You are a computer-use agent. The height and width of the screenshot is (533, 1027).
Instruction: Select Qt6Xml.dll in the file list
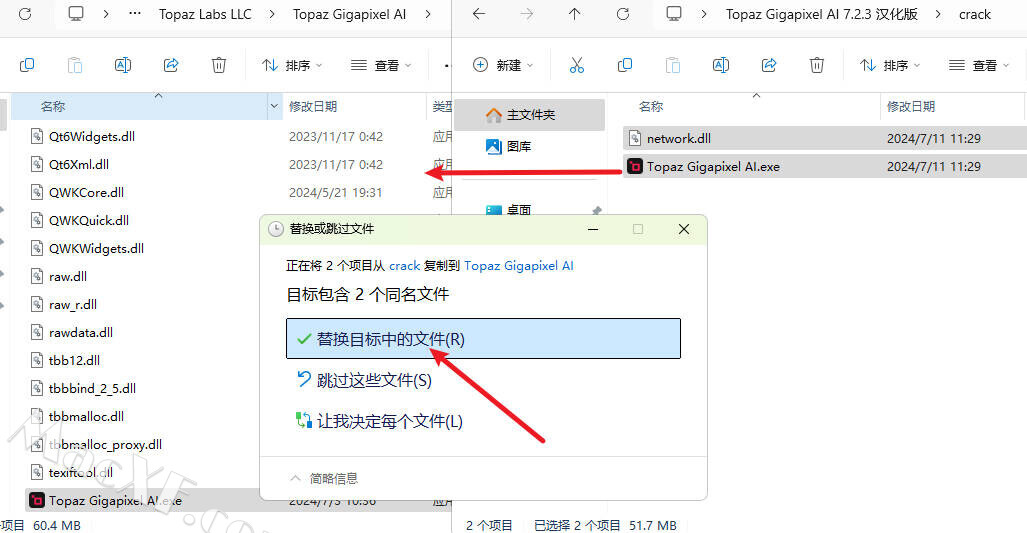79,164
